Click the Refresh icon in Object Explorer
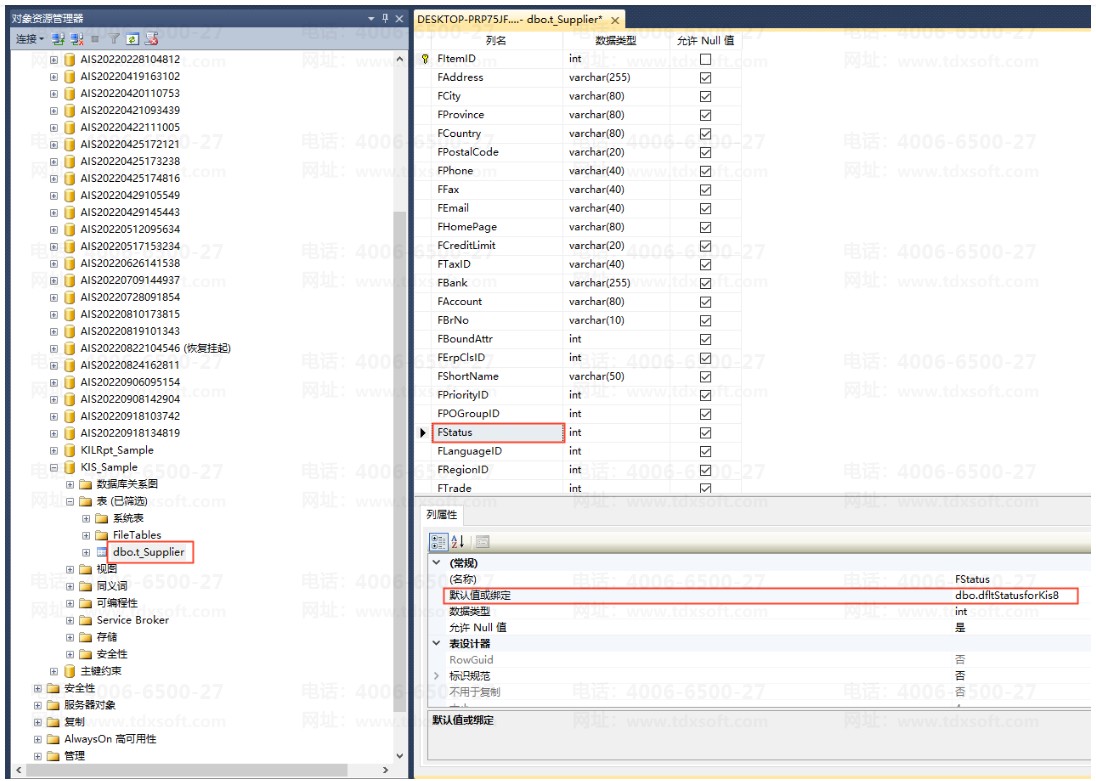 click(x=132, y=38)
